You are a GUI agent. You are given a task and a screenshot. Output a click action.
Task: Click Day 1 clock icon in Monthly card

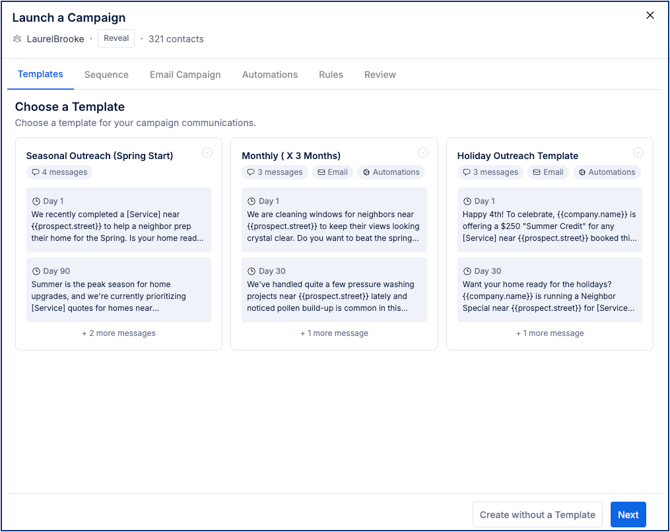(x=252, y=201)
